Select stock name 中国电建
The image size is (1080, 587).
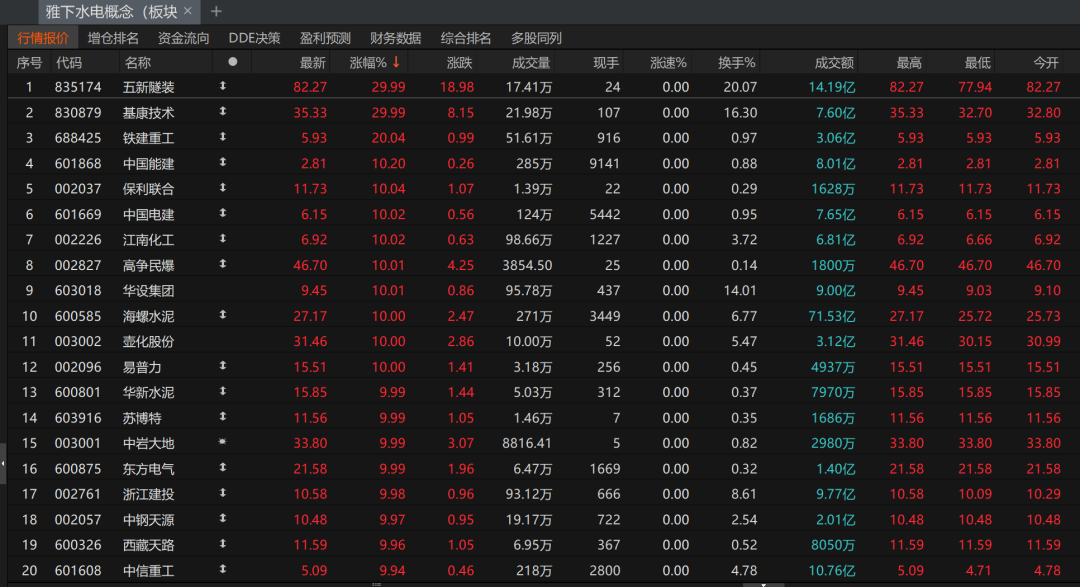[x=149, y=215]
